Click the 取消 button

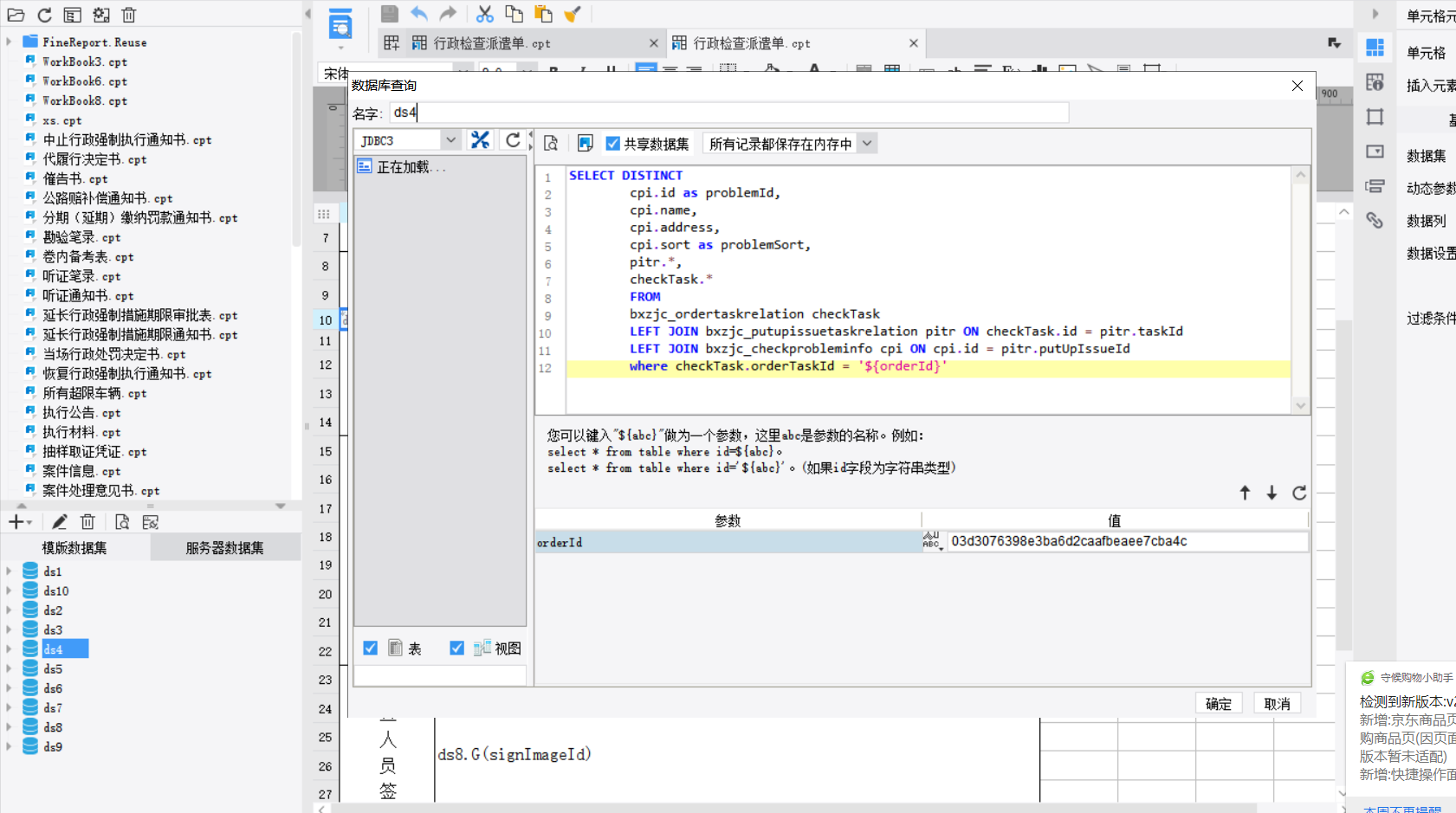(1278, 703)
